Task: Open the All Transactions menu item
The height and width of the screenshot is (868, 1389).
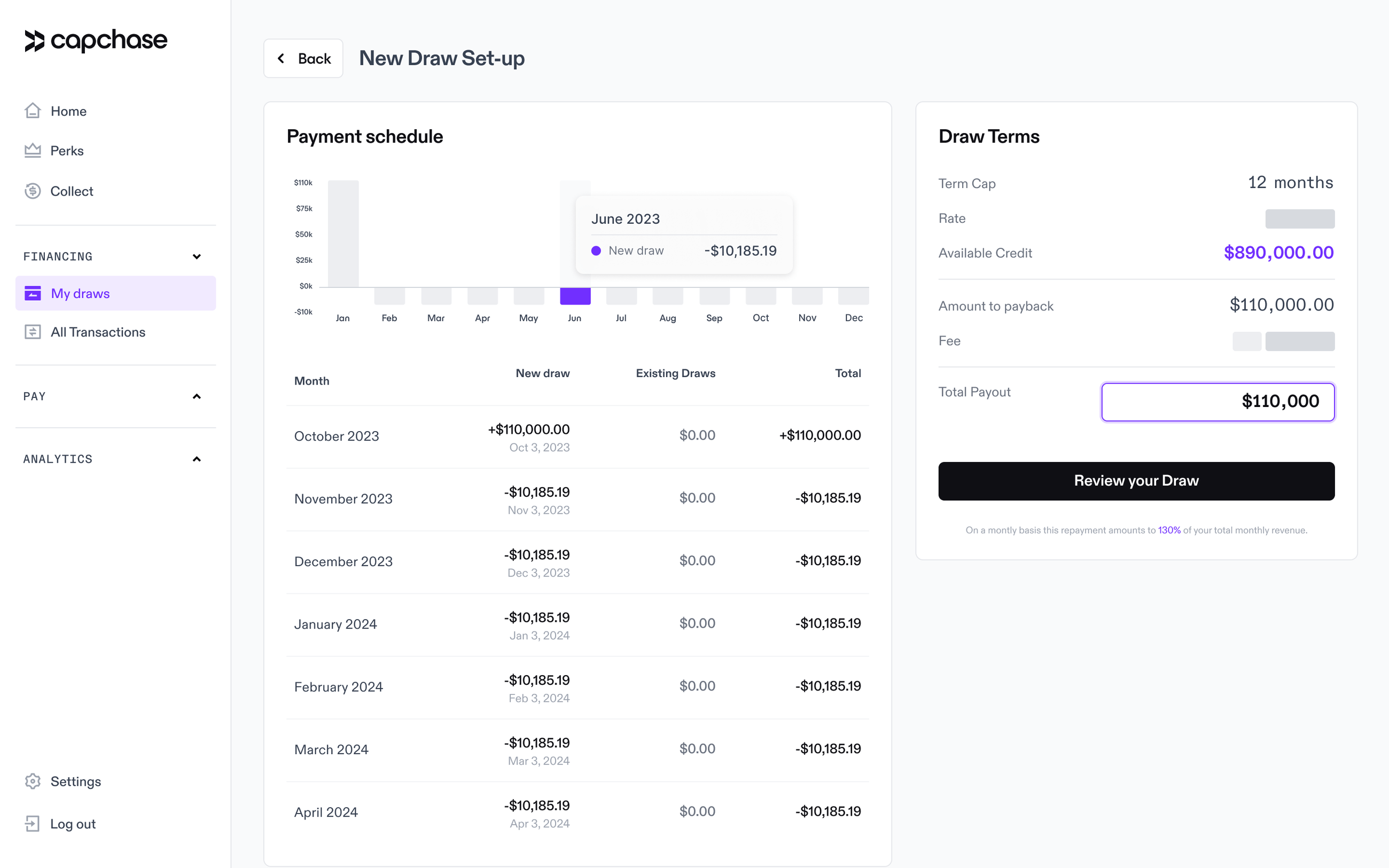Action: [x=98, y=332]
